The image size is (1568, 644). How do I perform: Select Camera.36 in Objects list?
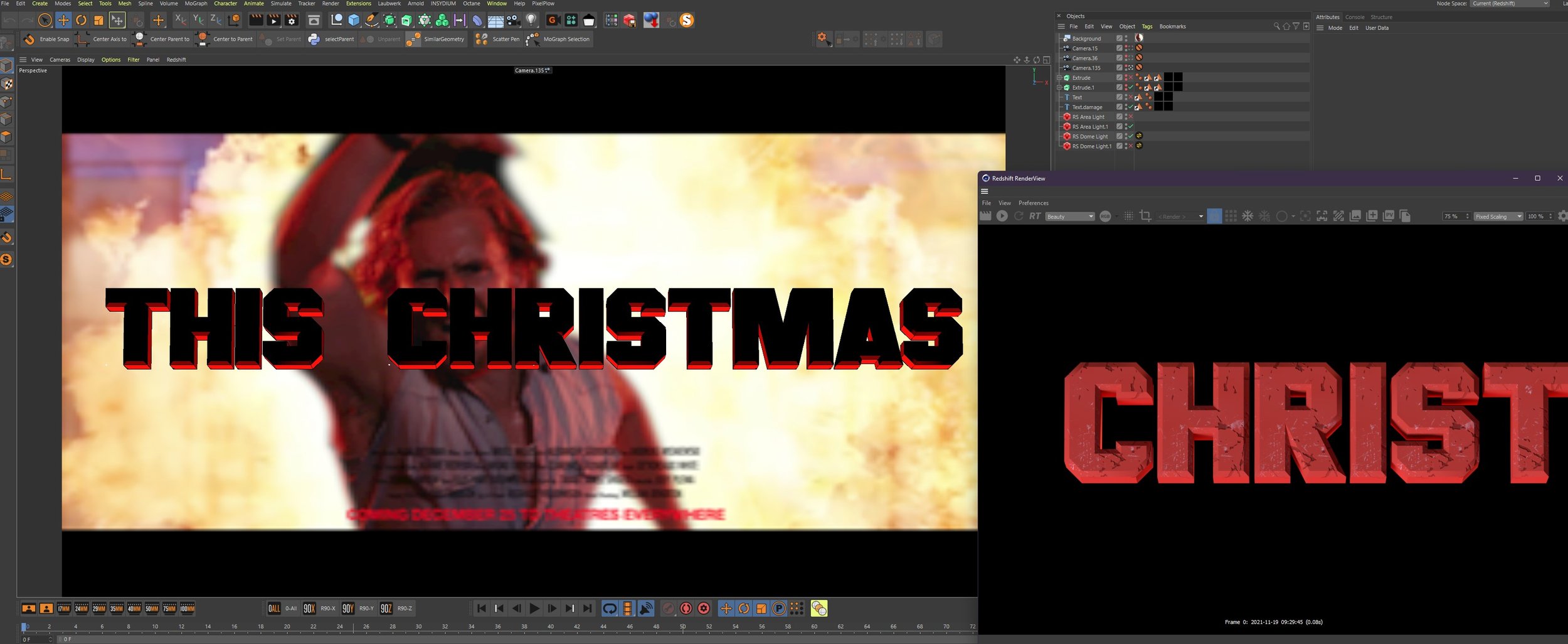point(1084,58)
